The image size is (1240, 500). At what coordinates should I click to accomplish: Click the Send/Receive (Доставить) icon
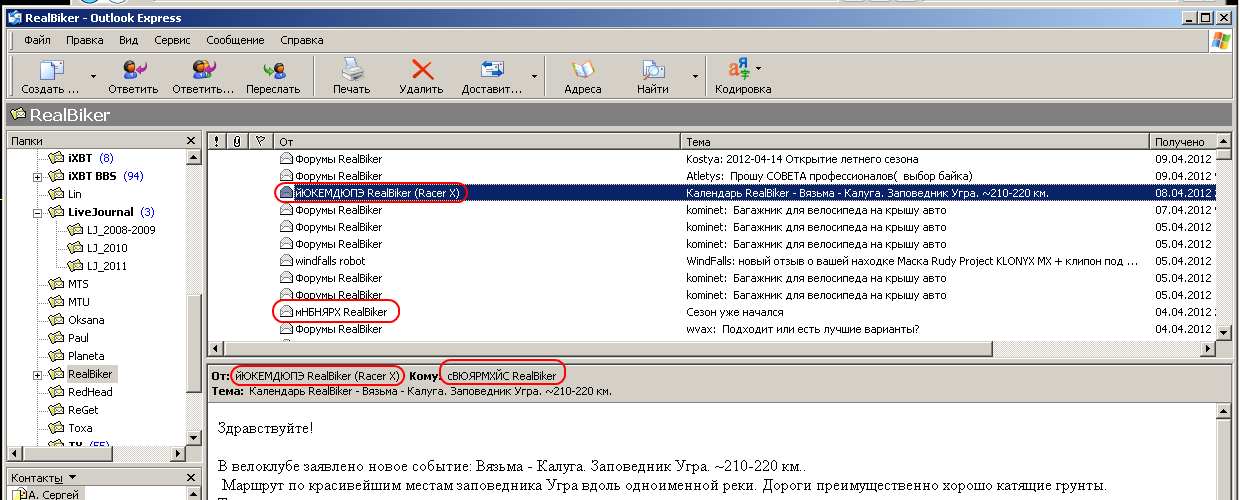(491, 70)
